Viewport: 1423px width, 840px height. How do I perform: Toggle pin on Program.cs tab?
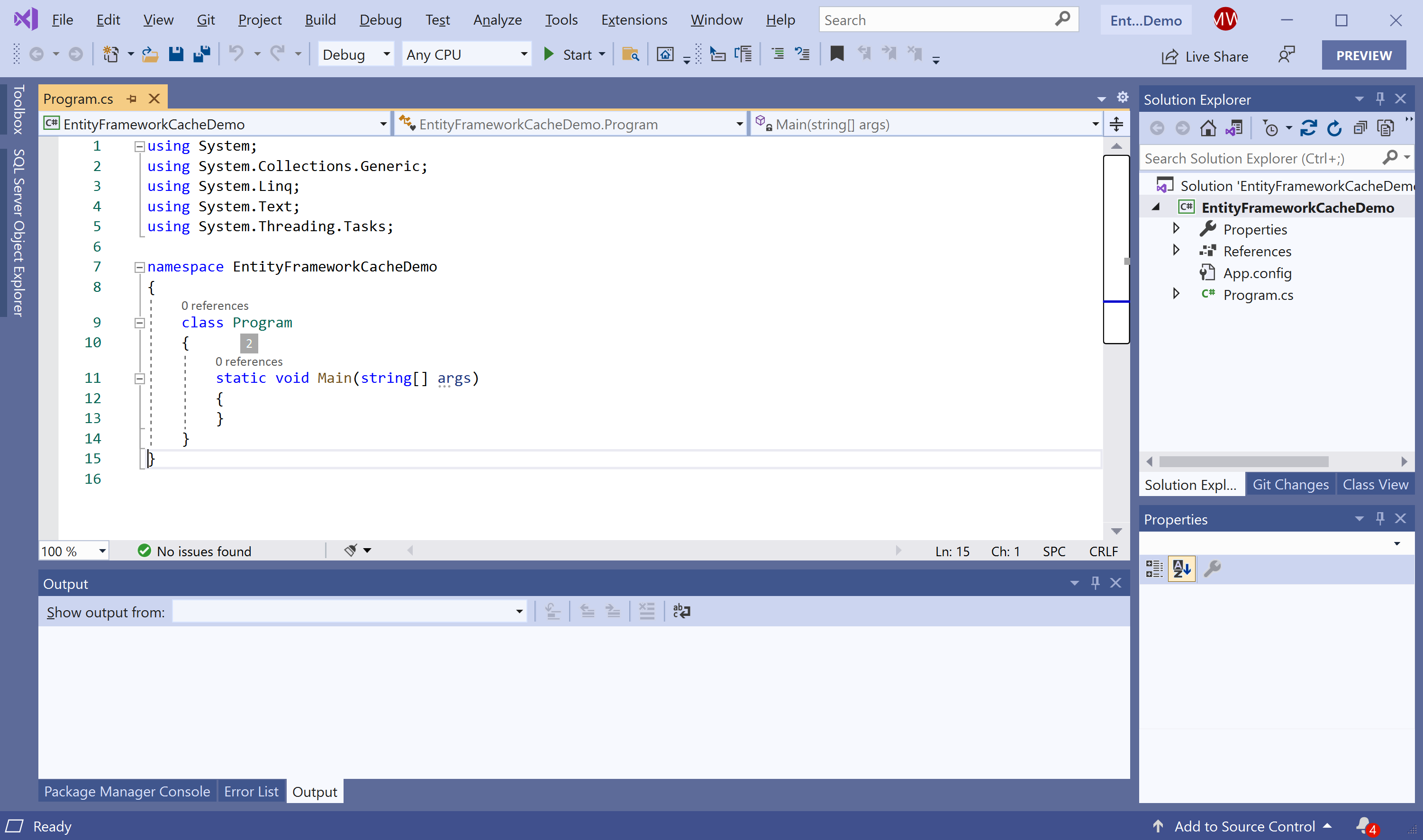click(x=132, y=99)
